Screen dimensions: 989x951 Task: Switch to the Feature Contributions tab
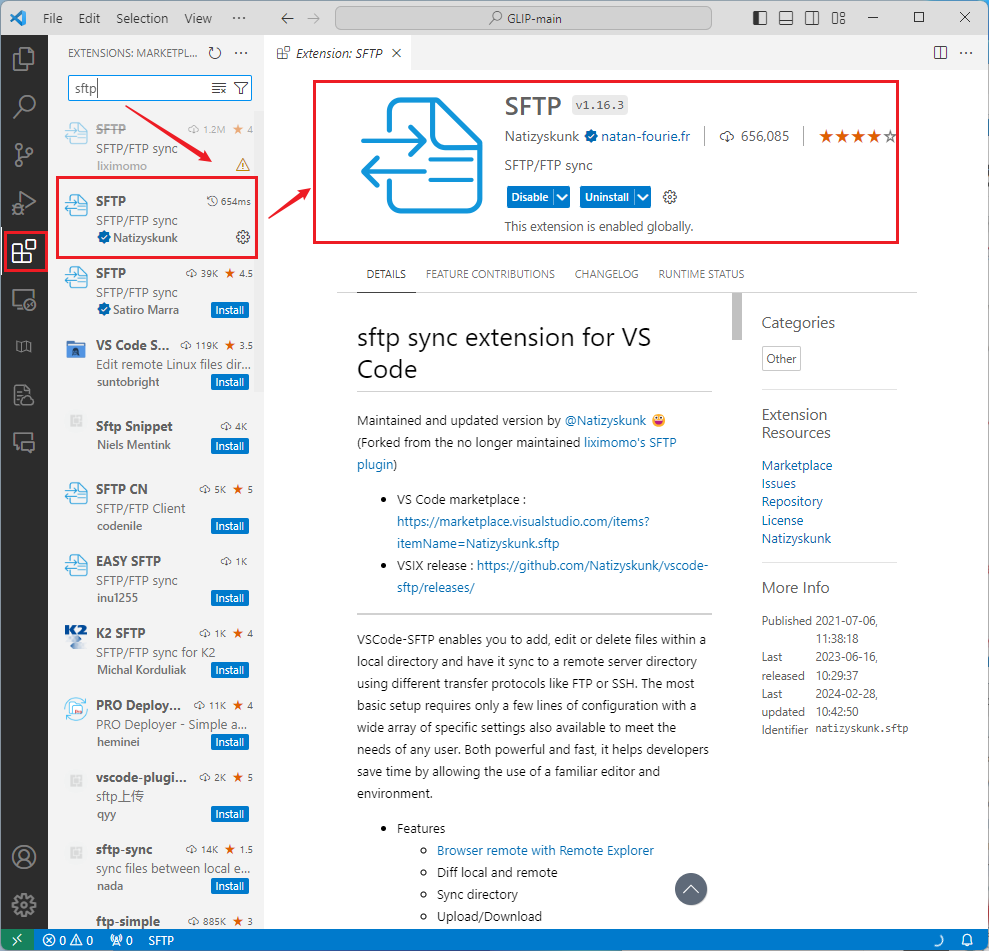tap(490, 274)
